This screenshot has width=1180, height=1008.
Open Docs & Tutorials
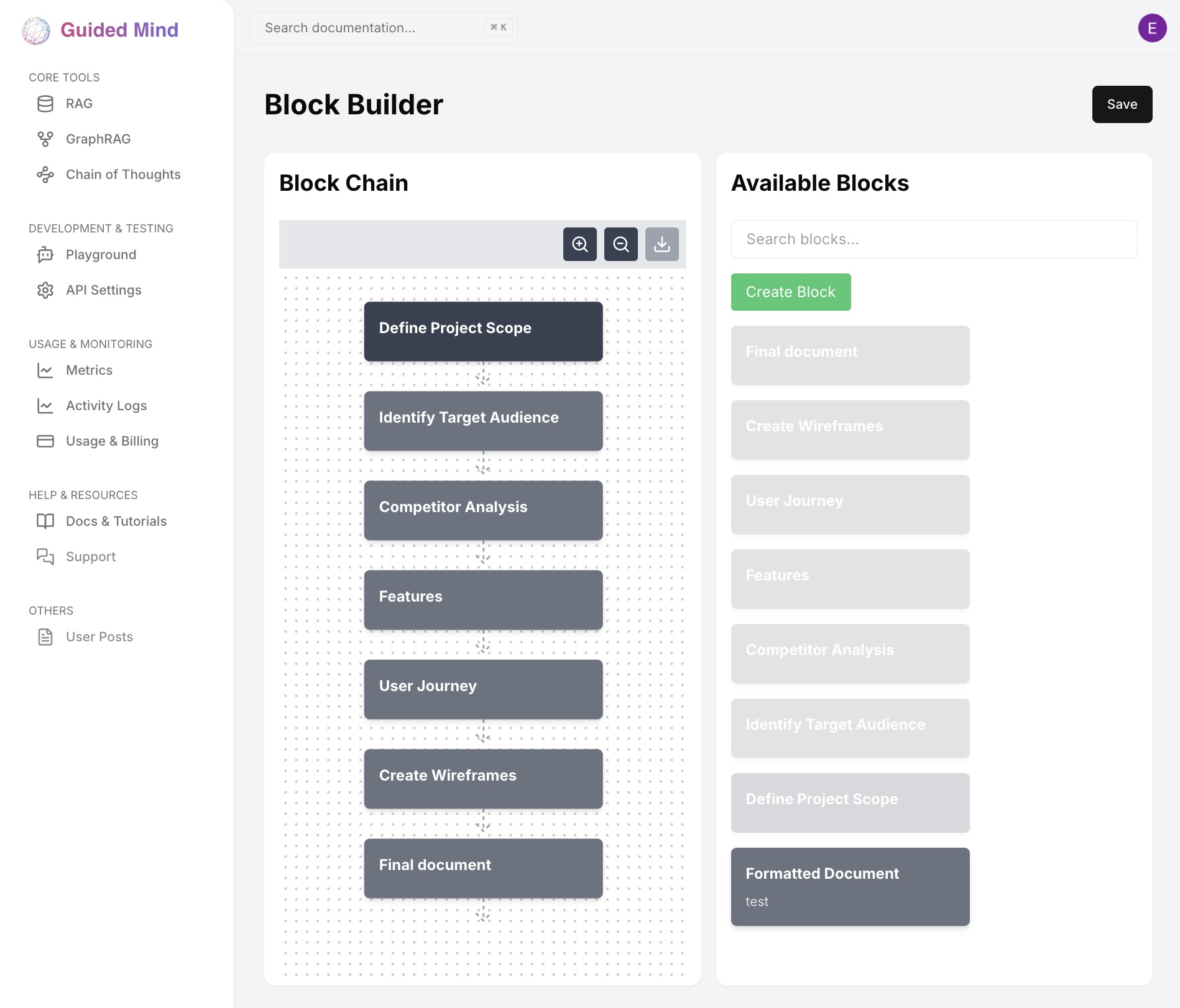(x=115, y=521)
